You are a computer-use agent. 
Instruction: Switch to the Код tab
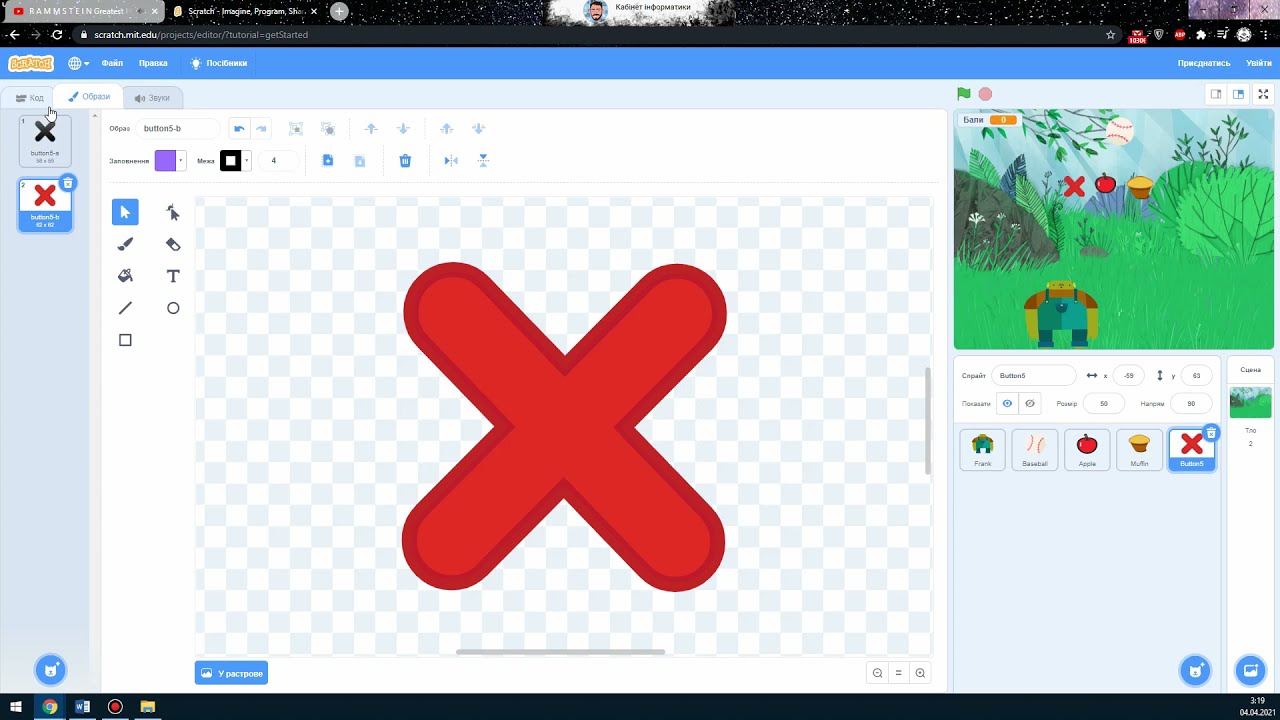29,98
